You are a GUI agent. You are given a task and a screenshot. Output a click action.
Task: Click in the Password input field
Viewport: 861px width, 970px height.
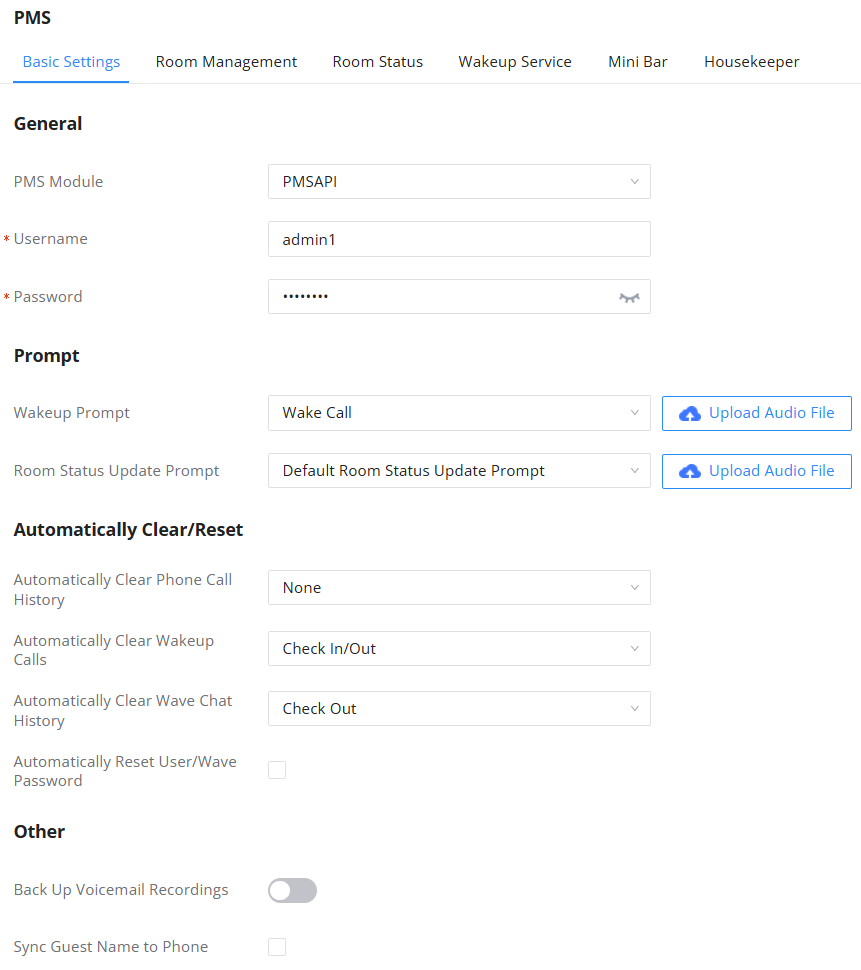click(x=440, y=297)
